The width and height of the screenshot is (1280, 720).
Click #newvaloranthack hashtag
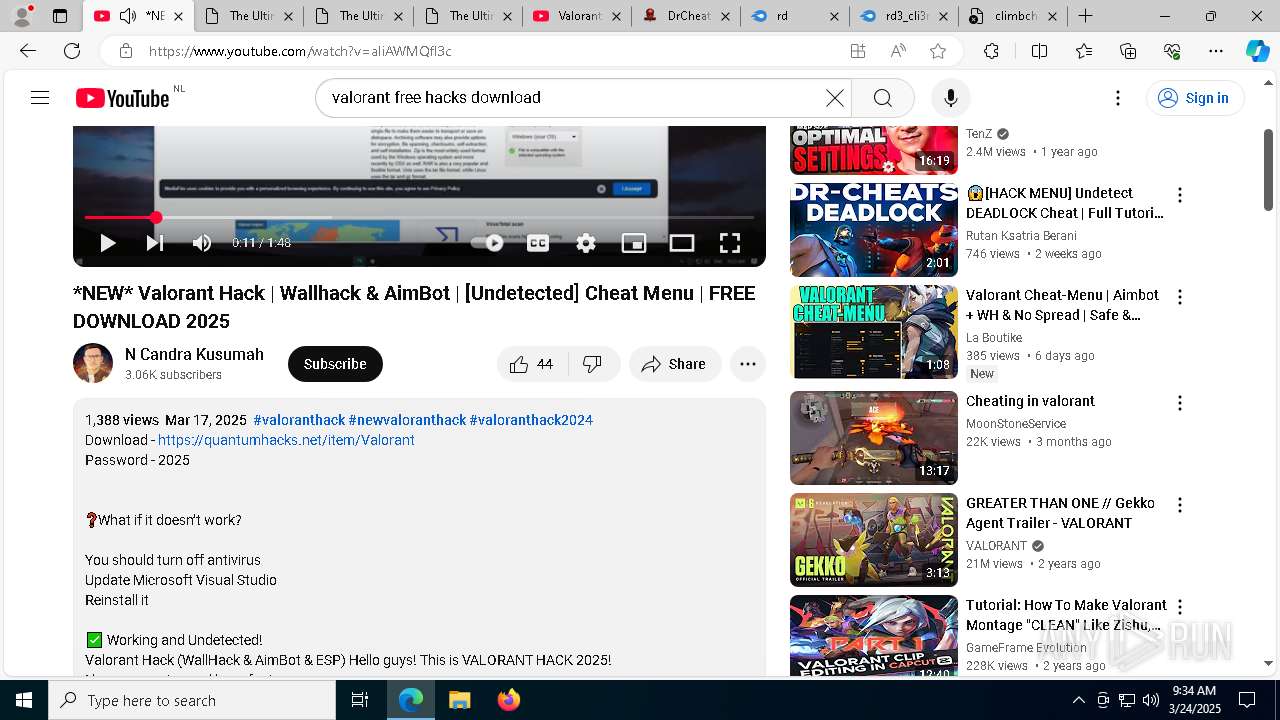coord(407,420)
